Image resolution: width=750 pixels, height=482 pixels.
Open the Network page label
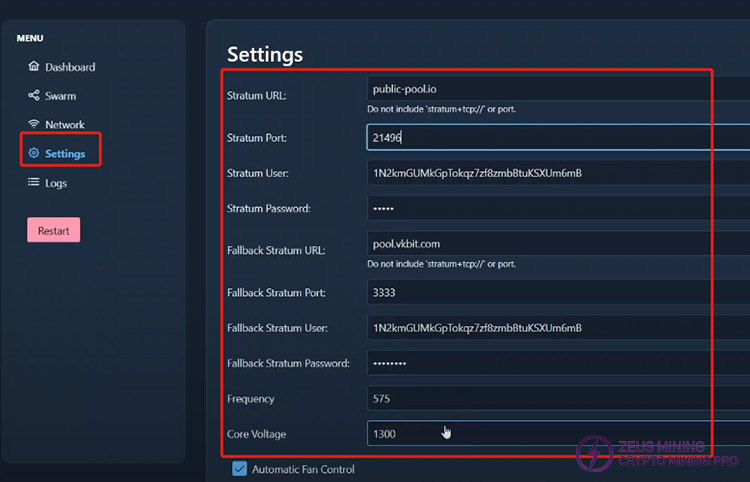65,125
